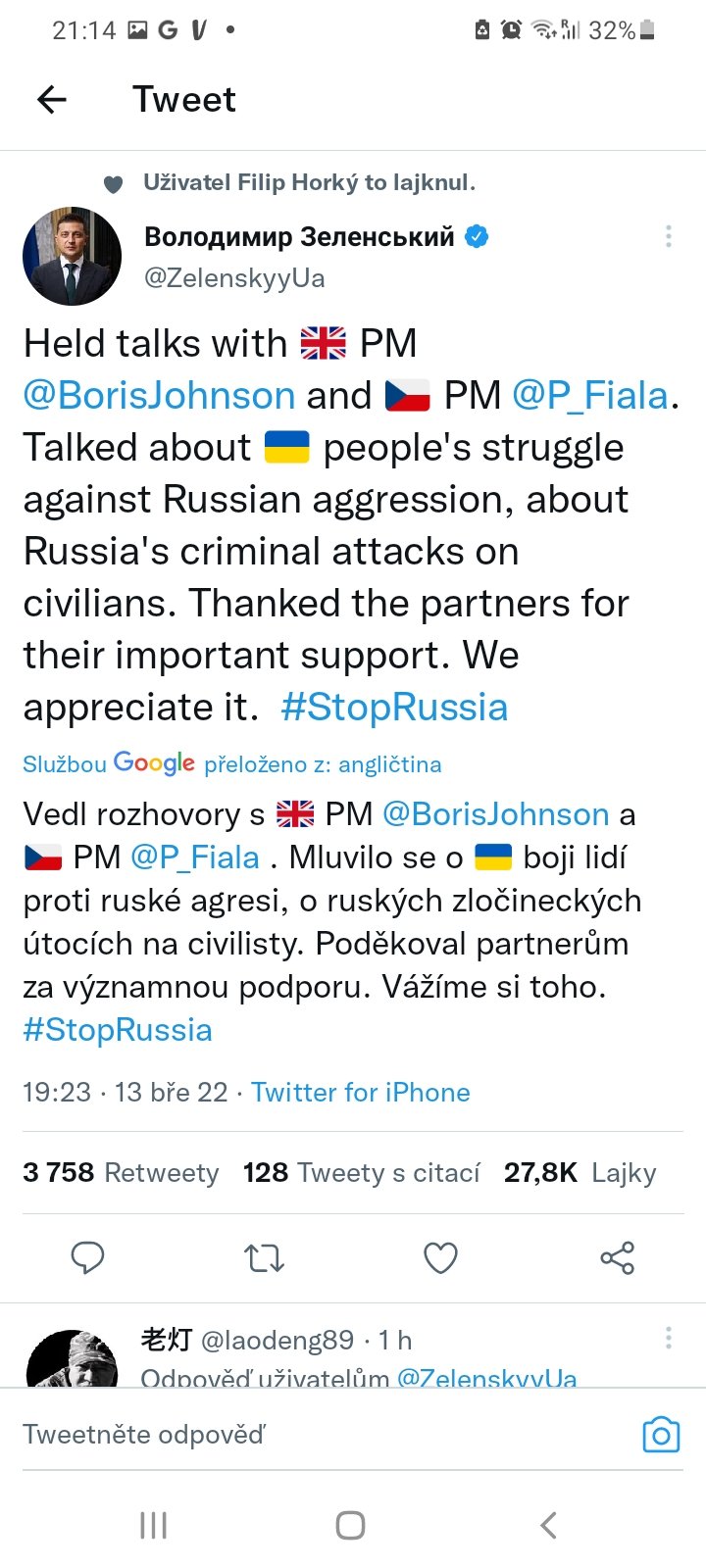
Task: Like the tweet with heart icon
Action: tap(440, 1257)
